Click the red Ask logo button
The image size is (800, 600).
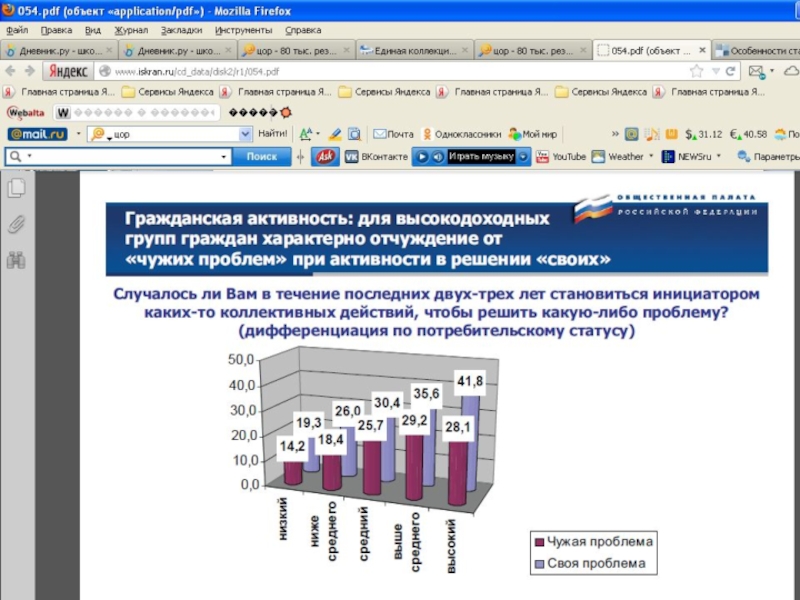click(326, 157)
